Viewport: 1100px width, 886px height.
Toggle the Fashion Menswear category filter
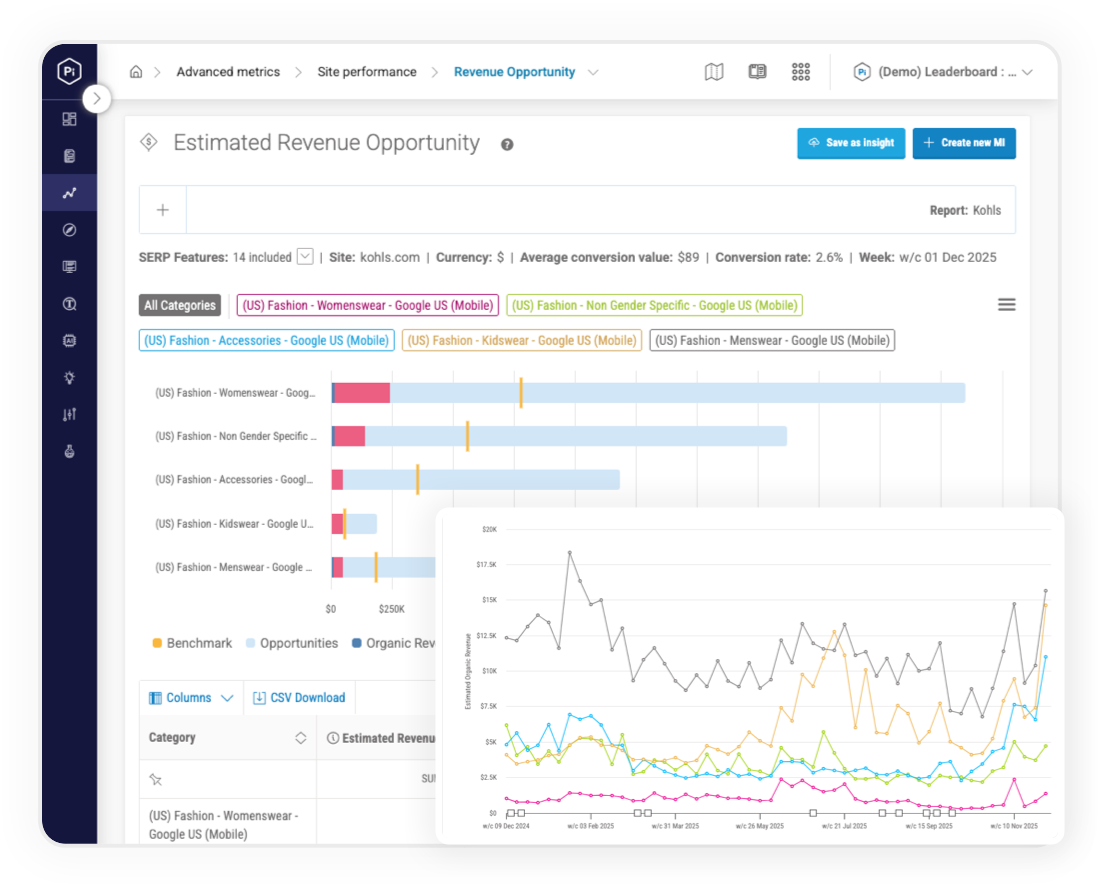tap(771, 340)
